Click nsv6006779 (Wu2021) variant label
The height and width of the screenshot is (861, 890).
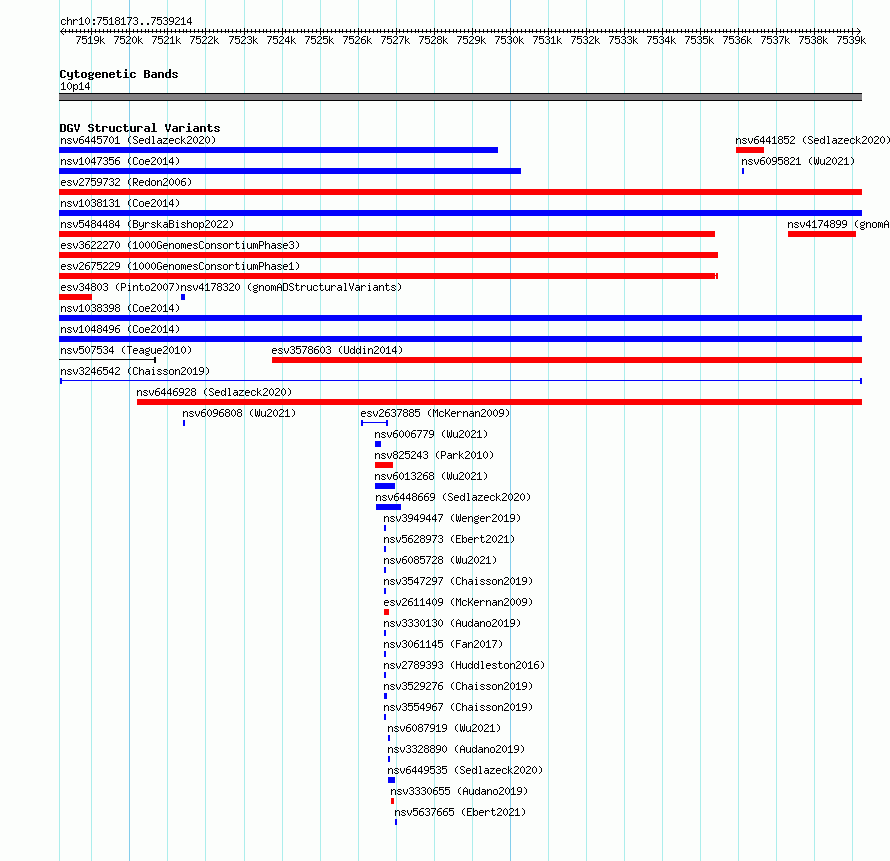coord(431,434)
